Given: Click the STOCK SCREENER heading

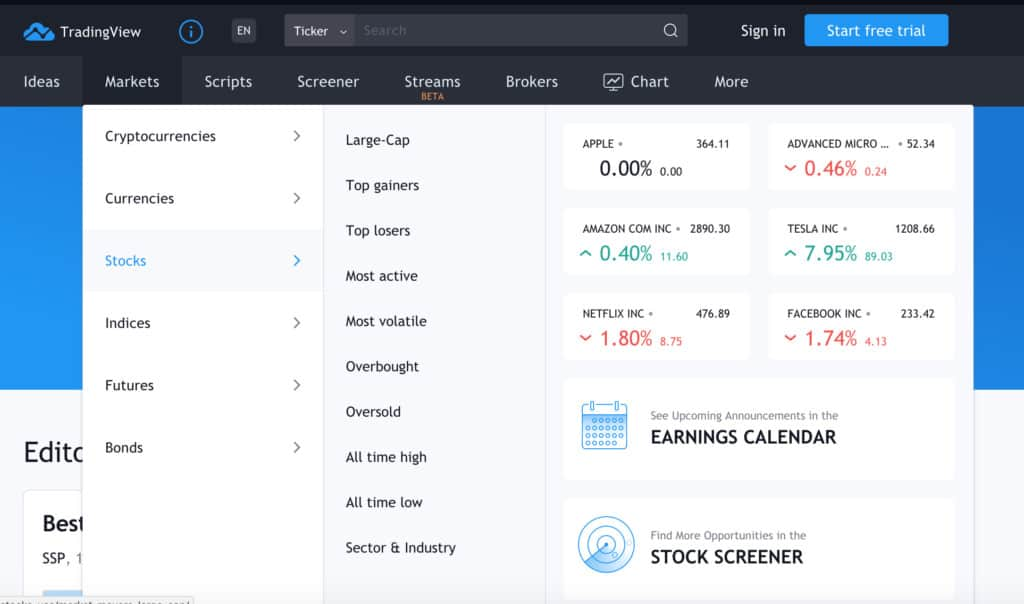Looking at the screenshot, I should [726, 557].
